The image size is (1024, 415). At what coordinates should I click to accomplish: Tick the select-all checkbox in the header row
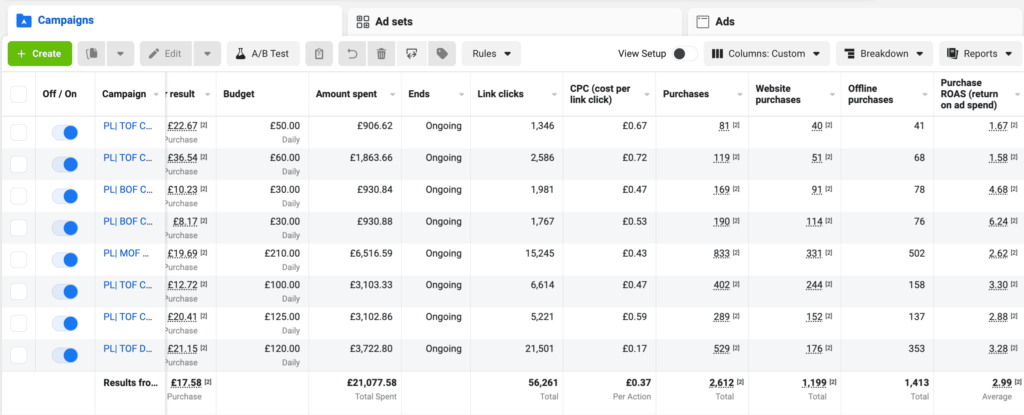[x=19, y=94]
